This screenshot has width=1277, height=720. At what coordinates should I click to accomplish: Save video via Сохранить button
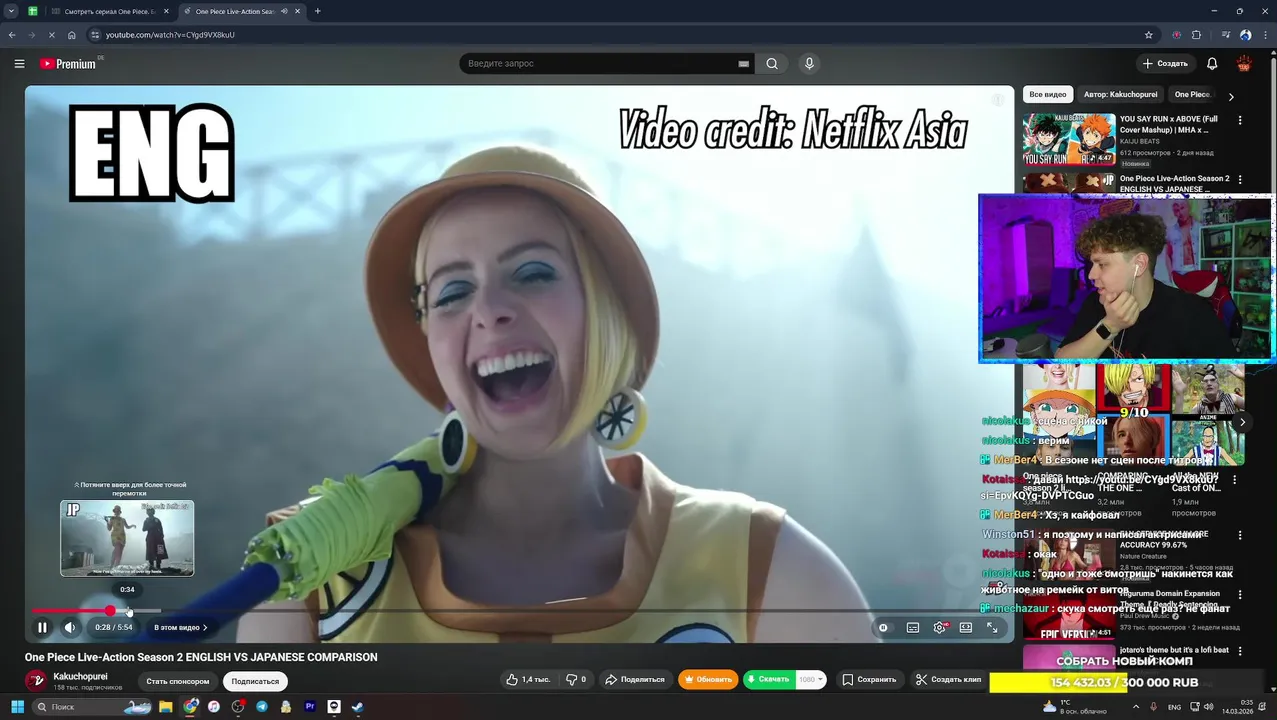click(x=869, y=679)
